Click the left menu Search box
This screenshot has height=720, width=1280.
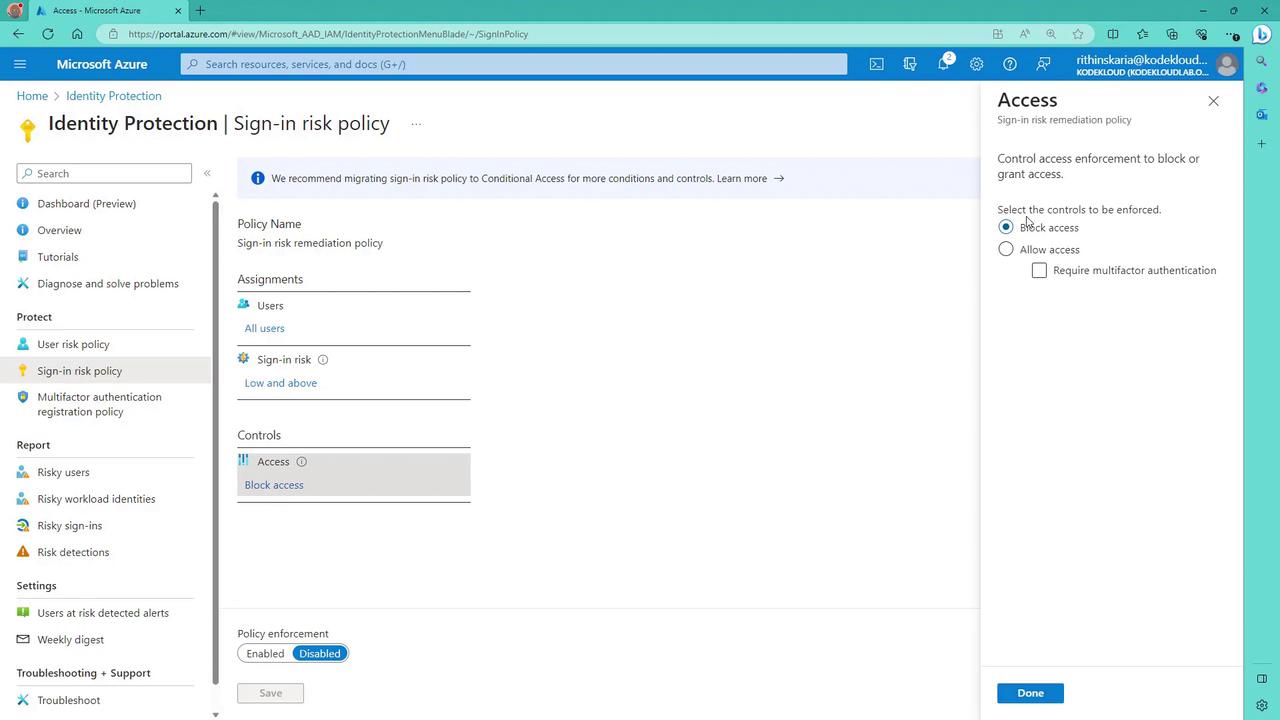(x=104, y=173)
